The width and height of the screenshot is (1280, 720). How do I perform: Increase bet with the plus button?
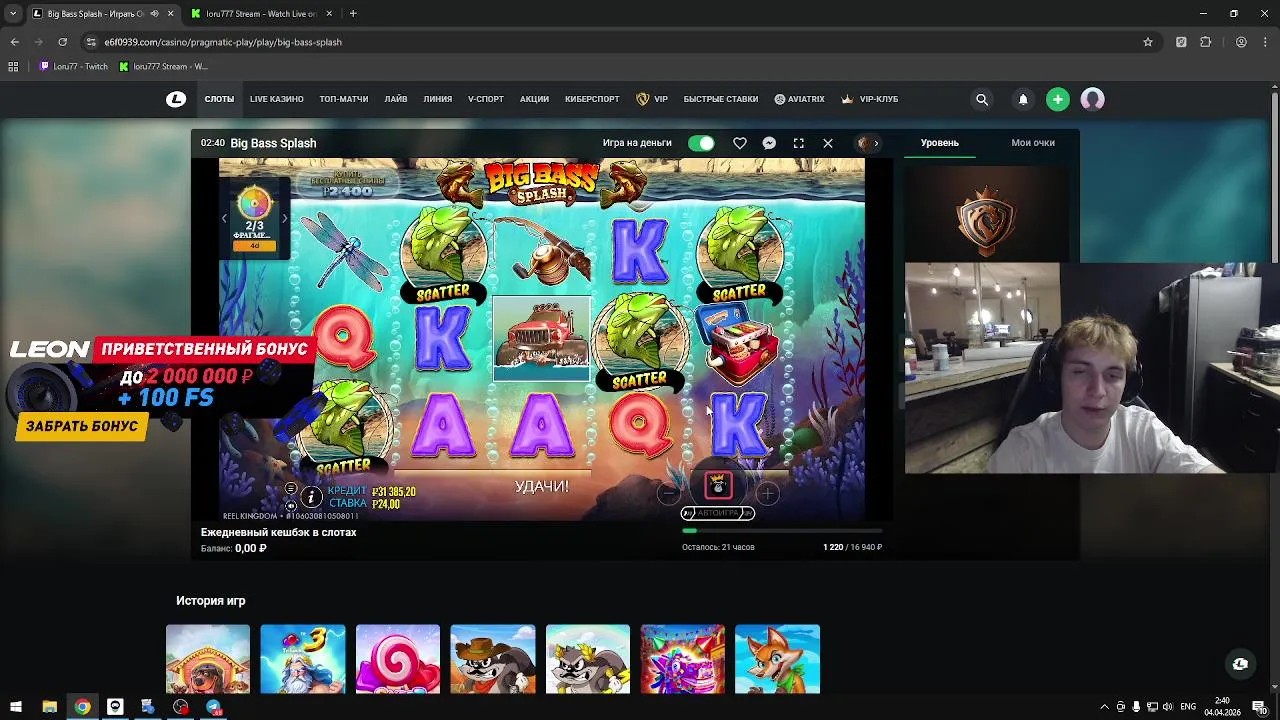coord(767,493)
